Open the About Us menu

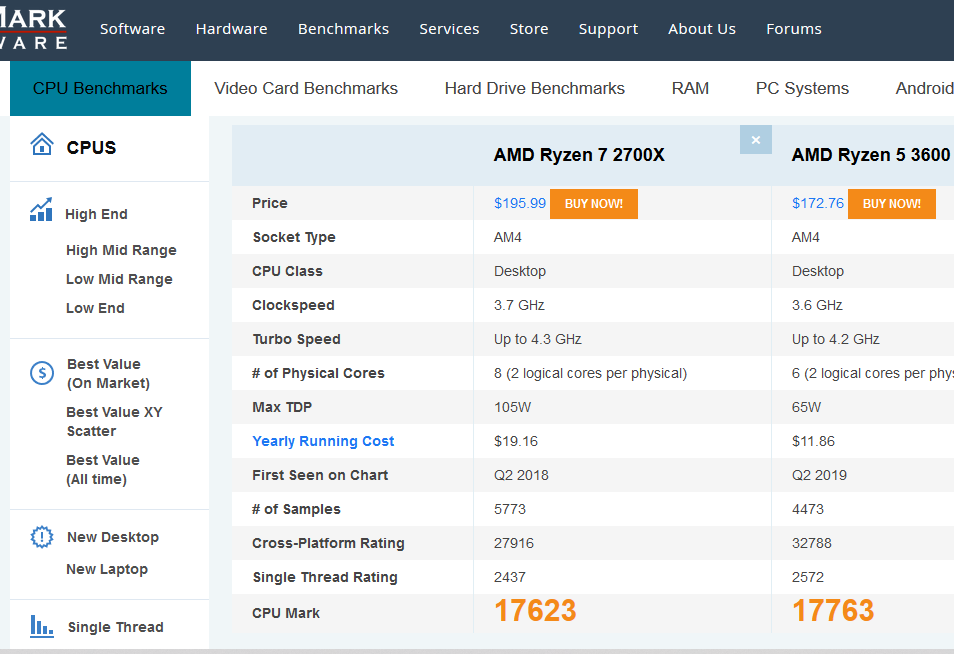tap(702, 29)
